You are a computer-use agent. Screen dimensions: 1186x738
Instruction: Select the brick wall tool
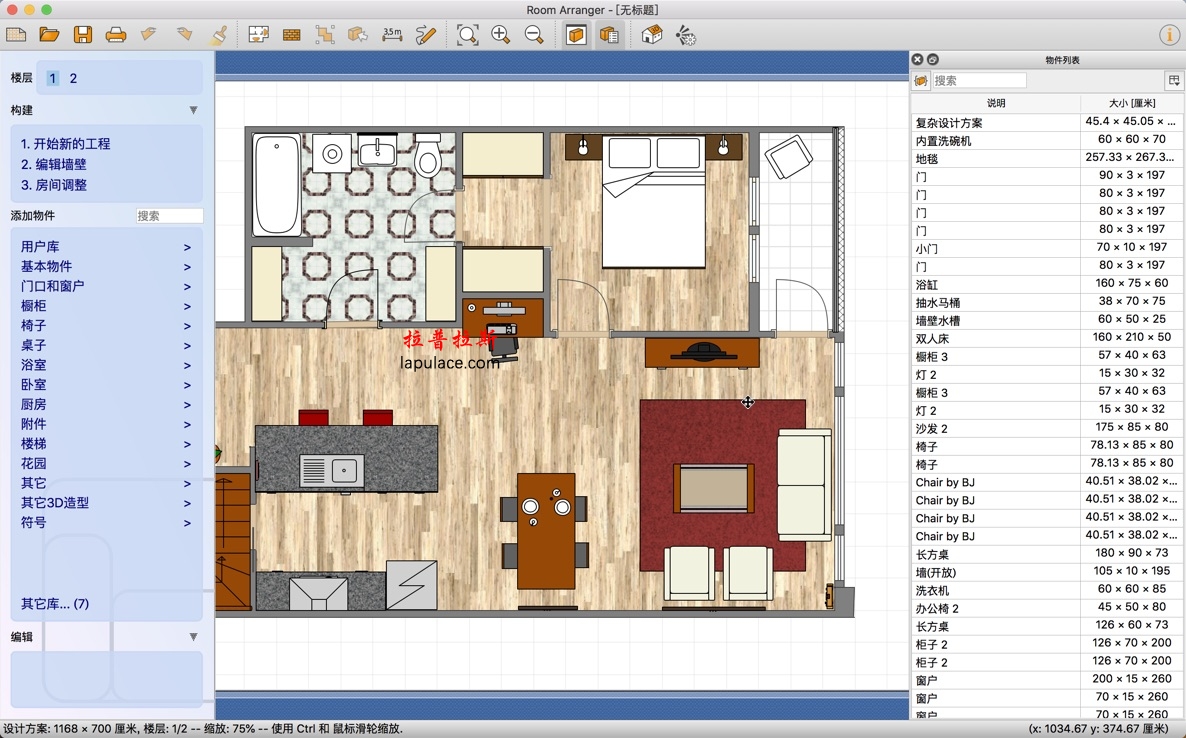(x=291, y=35)
